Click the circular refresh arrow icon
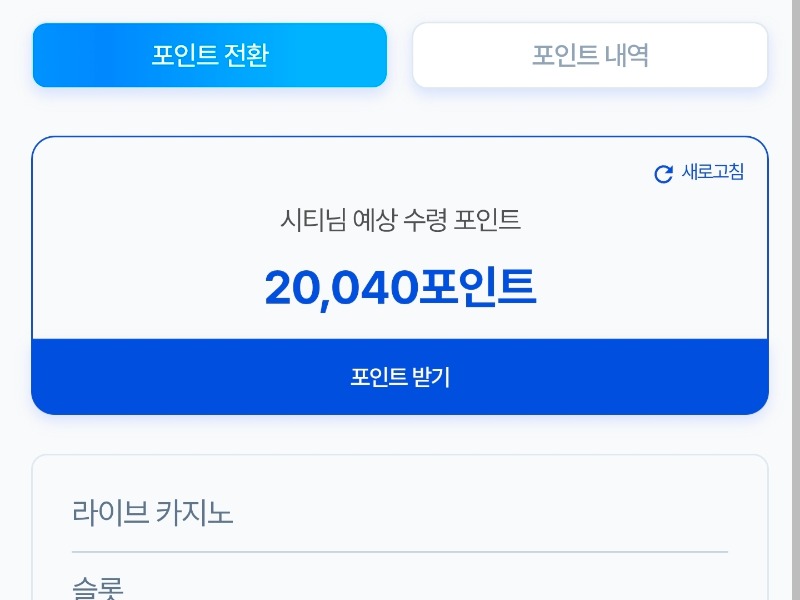 click(x=663, y=174)
